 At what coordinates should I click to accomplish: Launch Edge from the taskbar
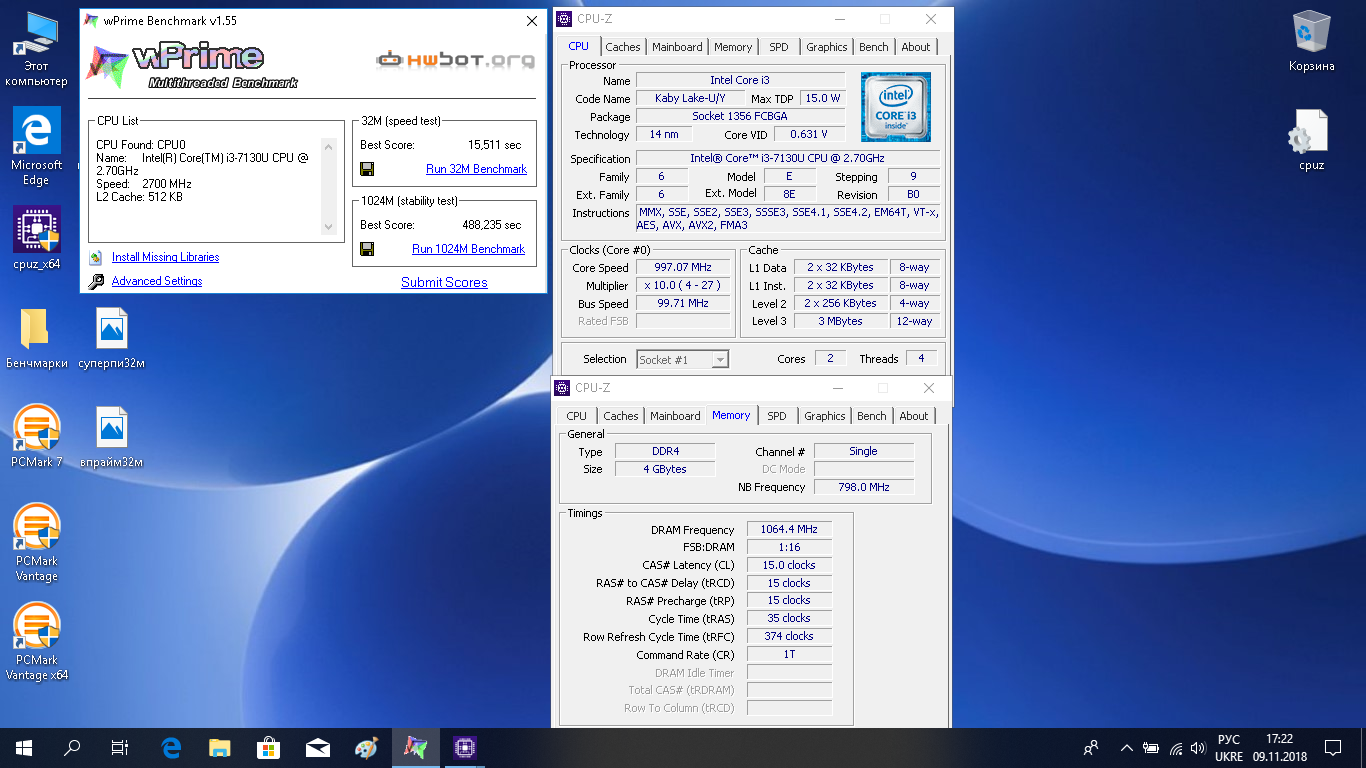(x=171, y=747)
